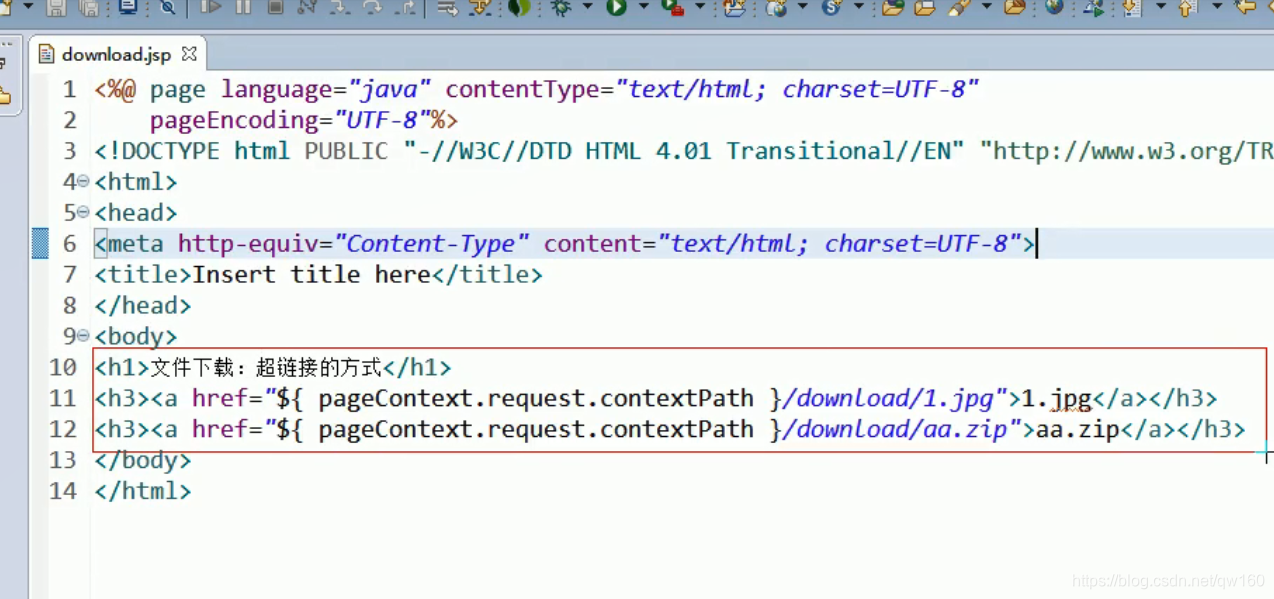
Task: Click the green leaf toolbar icon
Action: point(518,7)
